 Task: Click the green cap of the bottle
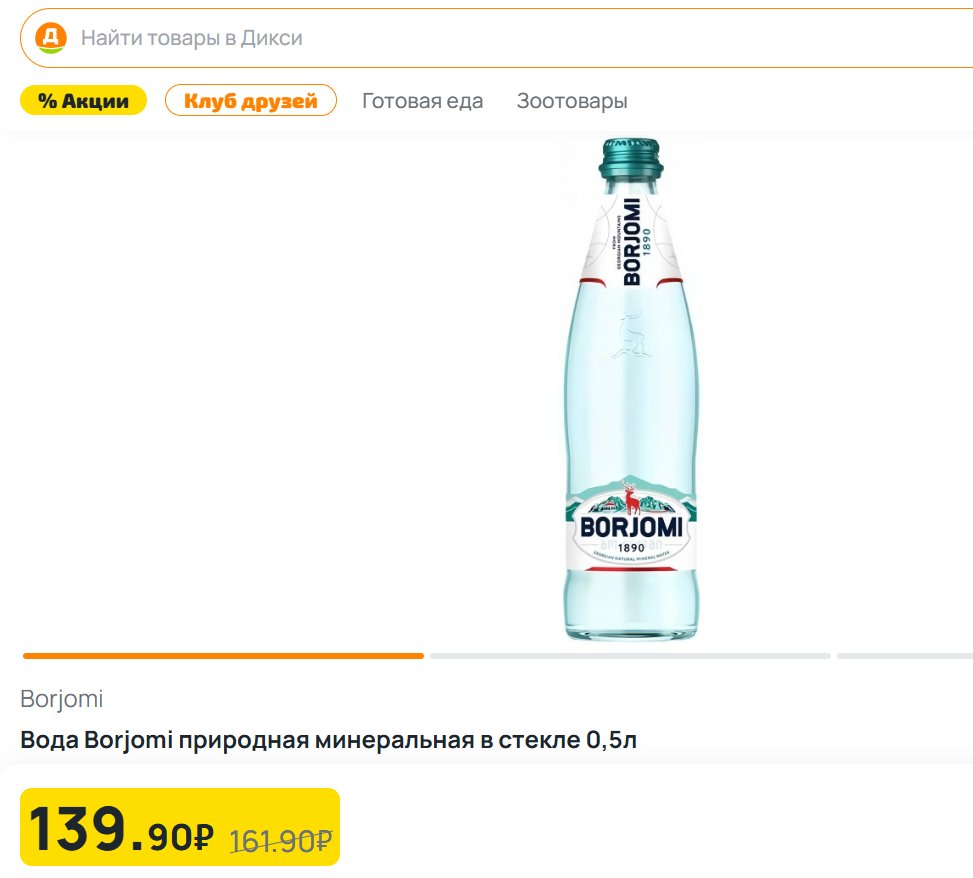631,156
